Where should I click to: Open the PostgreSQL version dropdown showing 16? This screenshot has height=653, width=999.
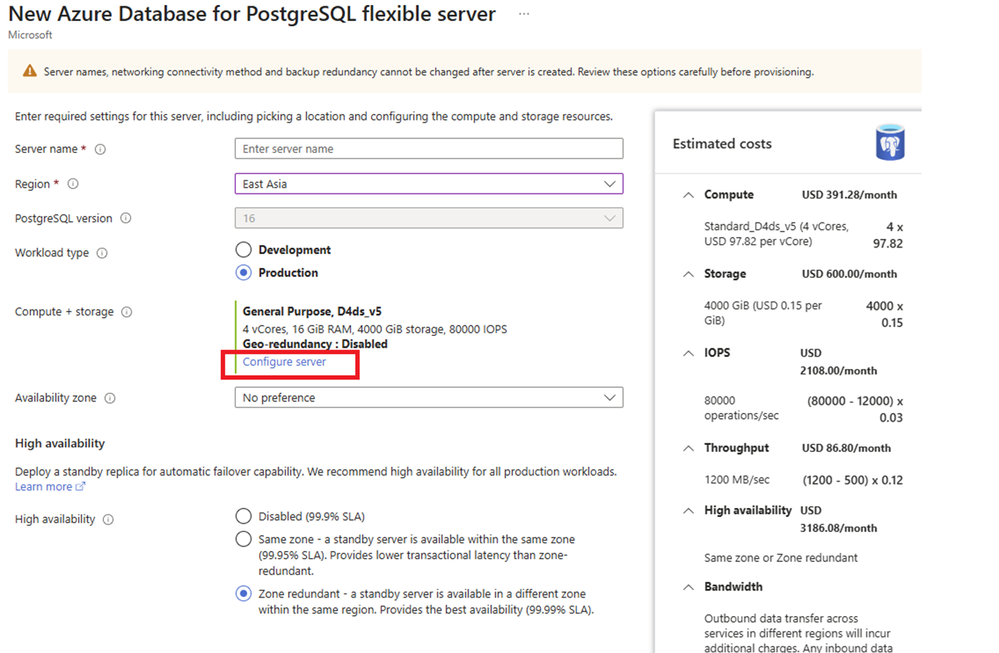[429, 219]
